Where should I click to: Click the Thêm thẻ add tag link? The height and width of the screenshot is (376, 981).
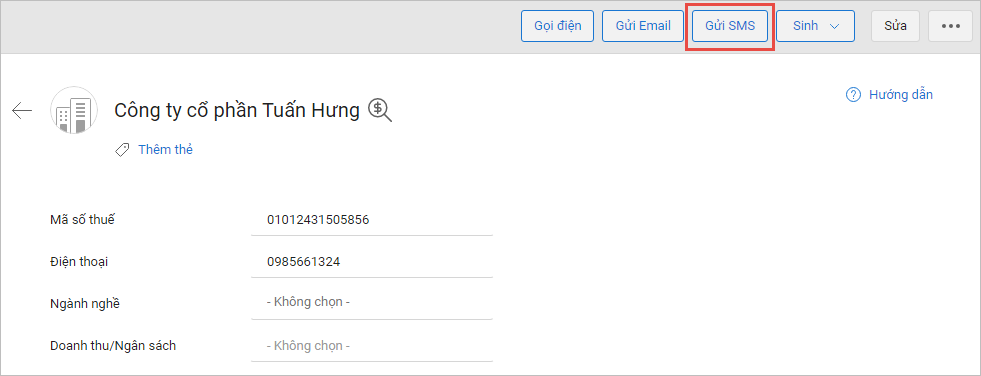coord(165,150)
